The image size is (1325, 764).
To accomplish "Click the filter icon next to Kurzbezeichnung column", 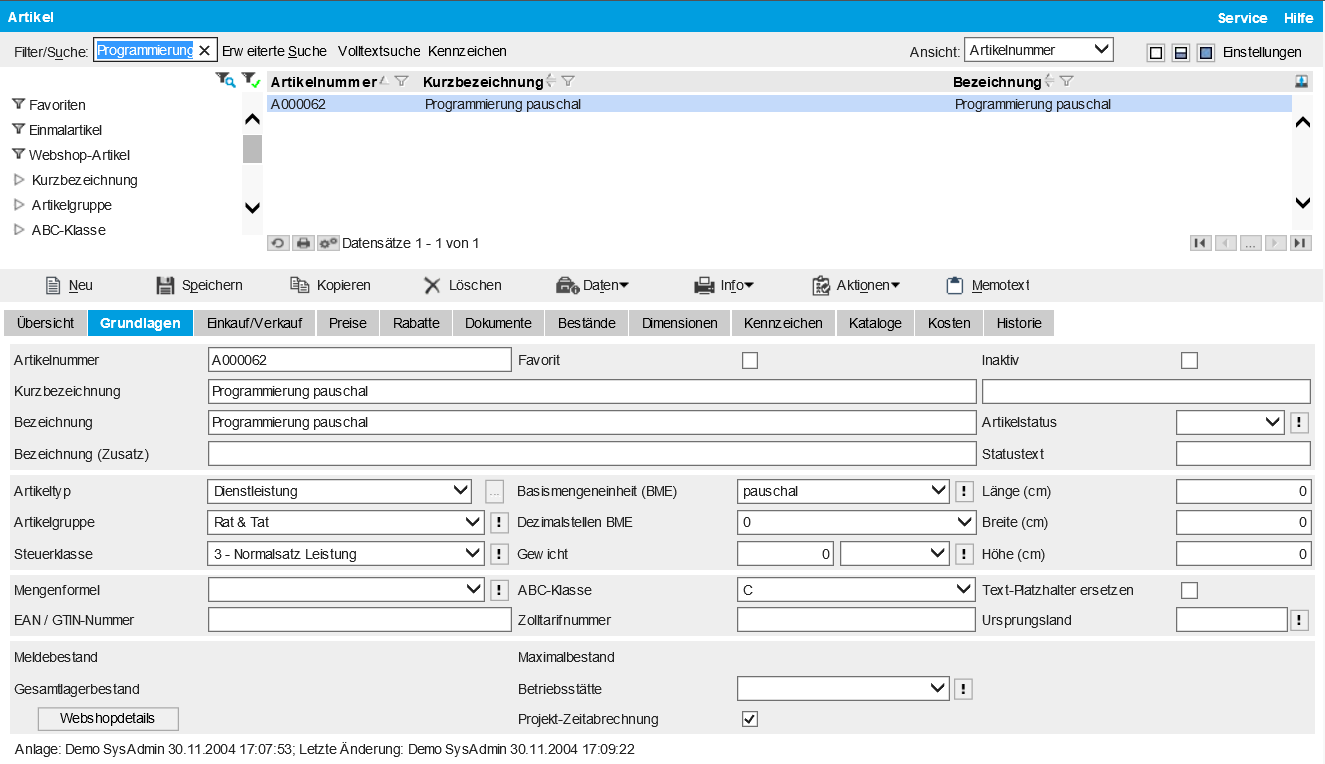I will (567, 81).
